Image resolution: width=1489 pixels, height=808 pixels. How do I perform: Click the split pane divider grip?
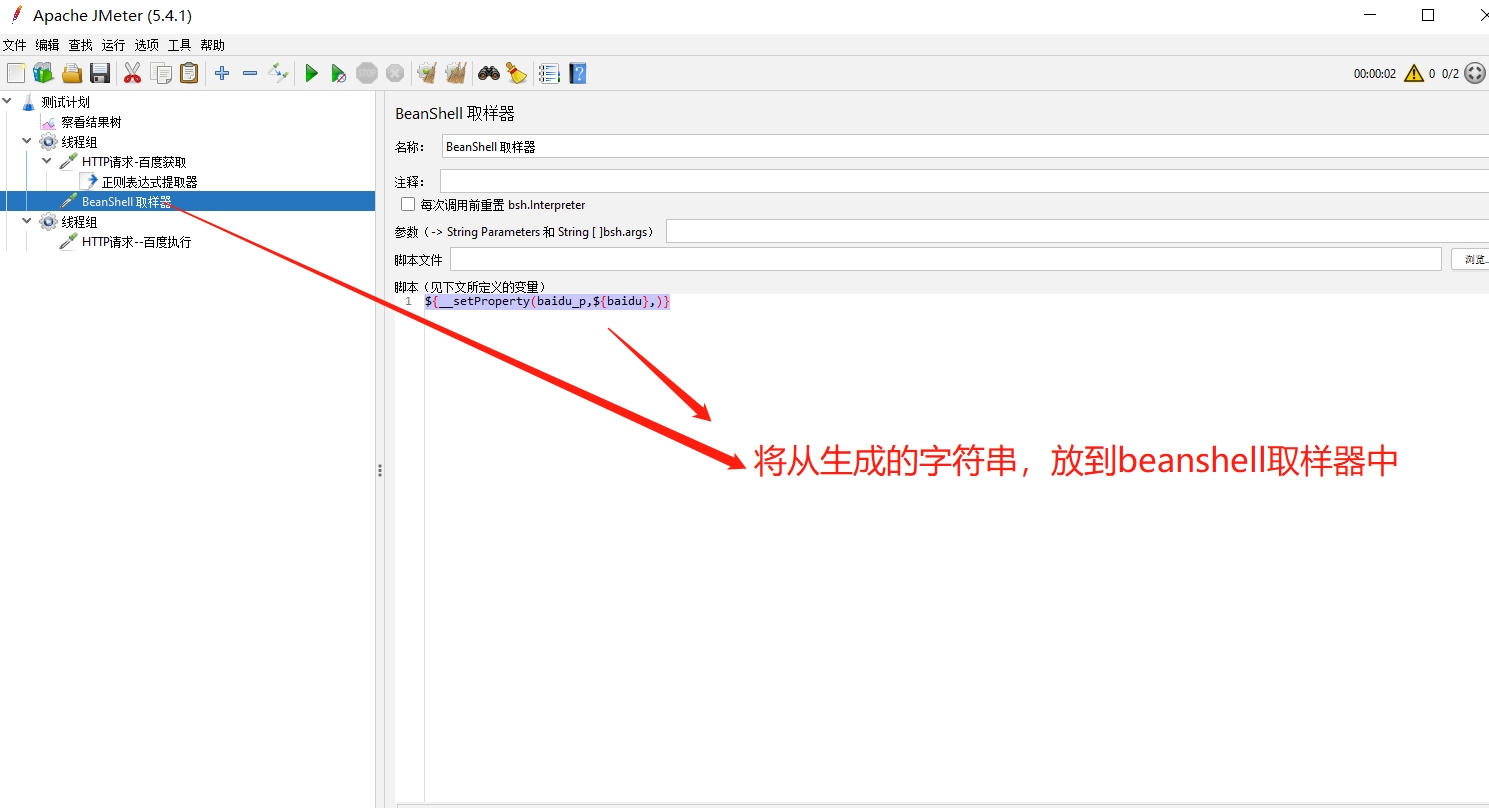pos(380,470)
